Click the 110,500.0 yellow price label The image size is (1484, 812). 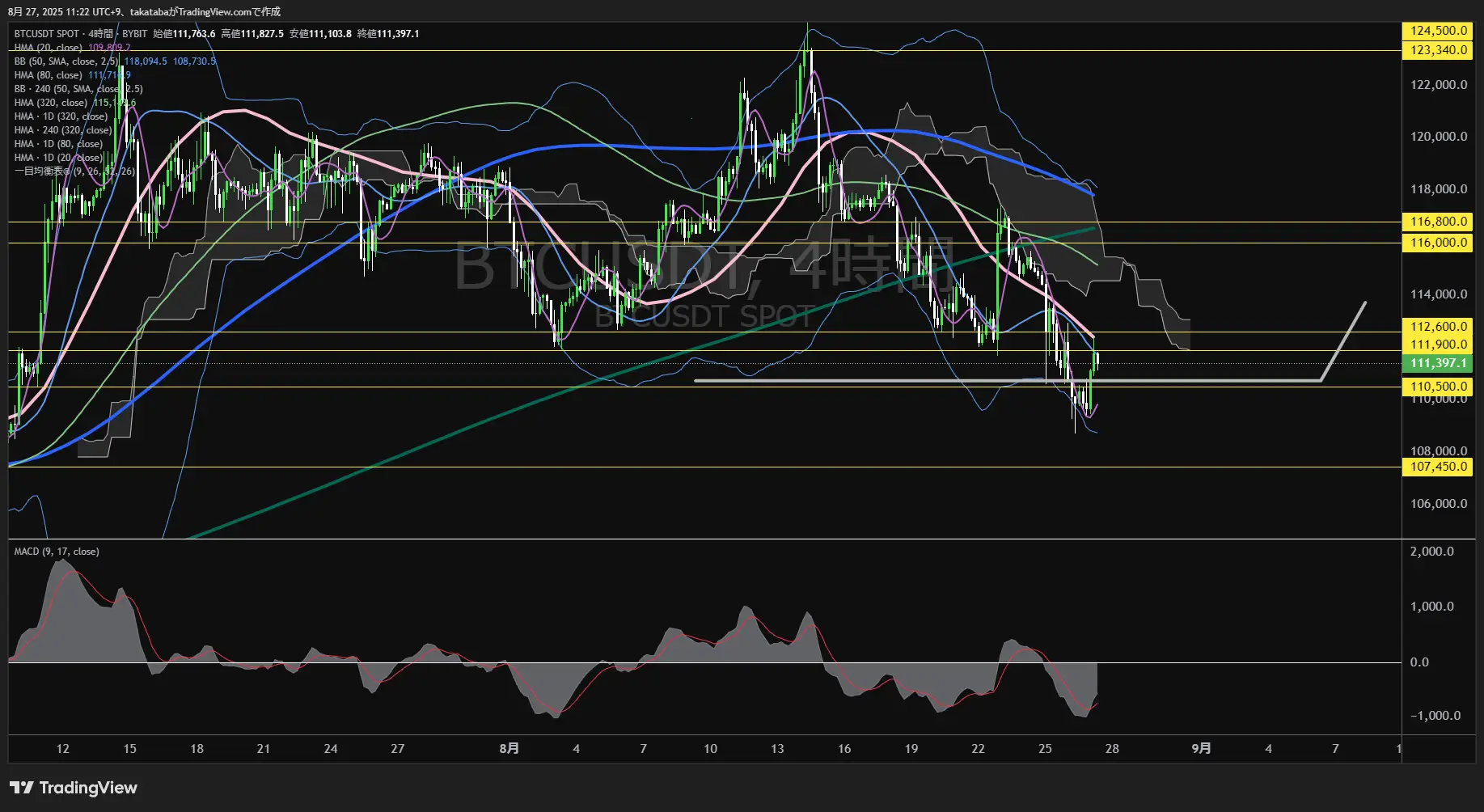click(1437, 387)
